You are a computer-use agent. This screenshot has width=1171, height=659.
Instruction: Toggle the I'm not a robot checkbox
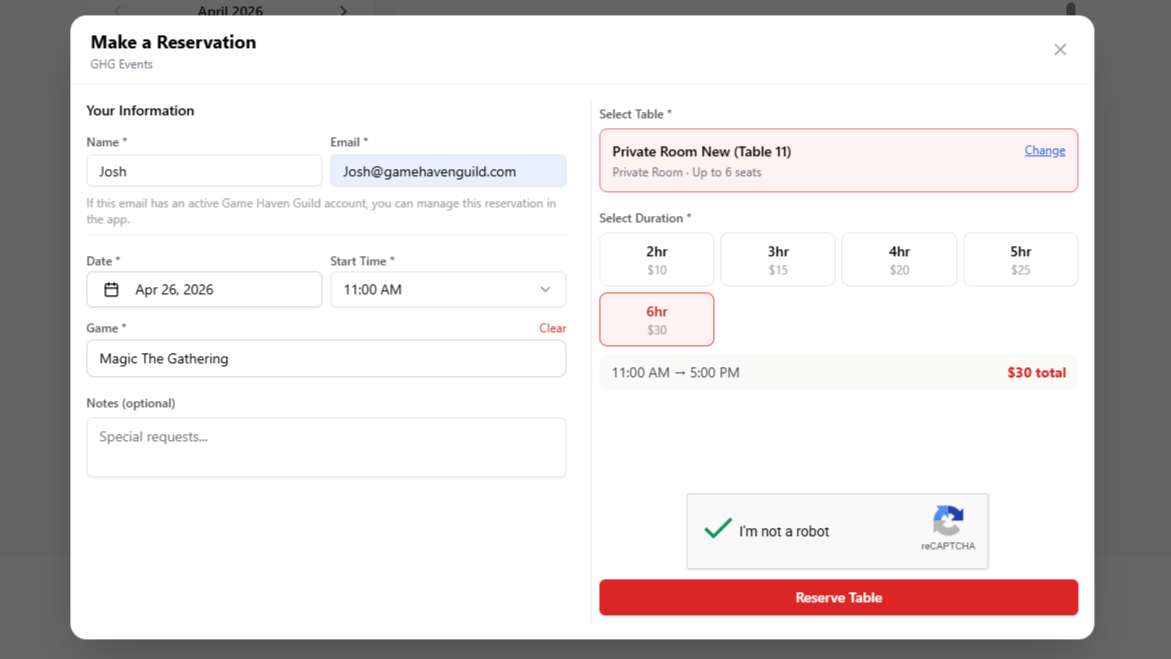[x=718, y=530]
